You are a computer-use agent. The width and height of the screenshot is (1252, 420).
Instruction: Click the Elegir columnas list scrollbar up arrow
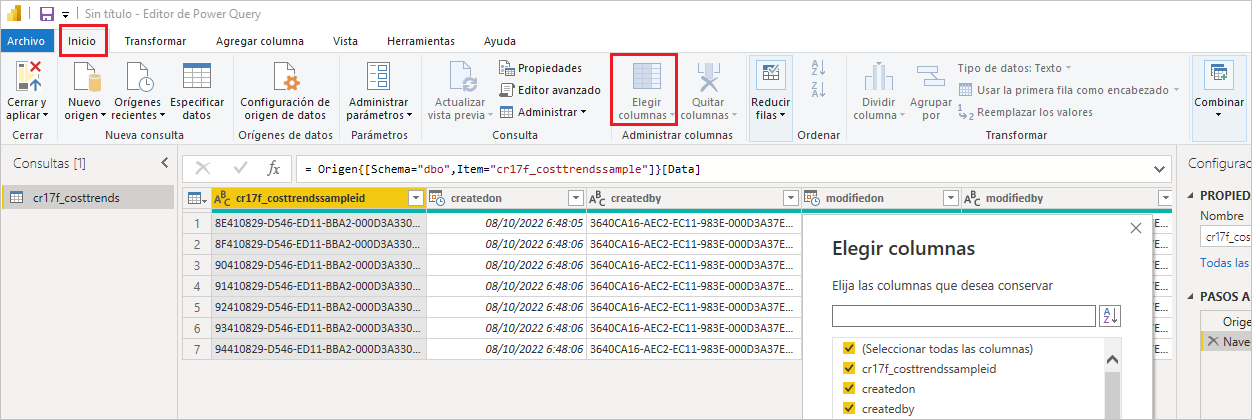1112,358
